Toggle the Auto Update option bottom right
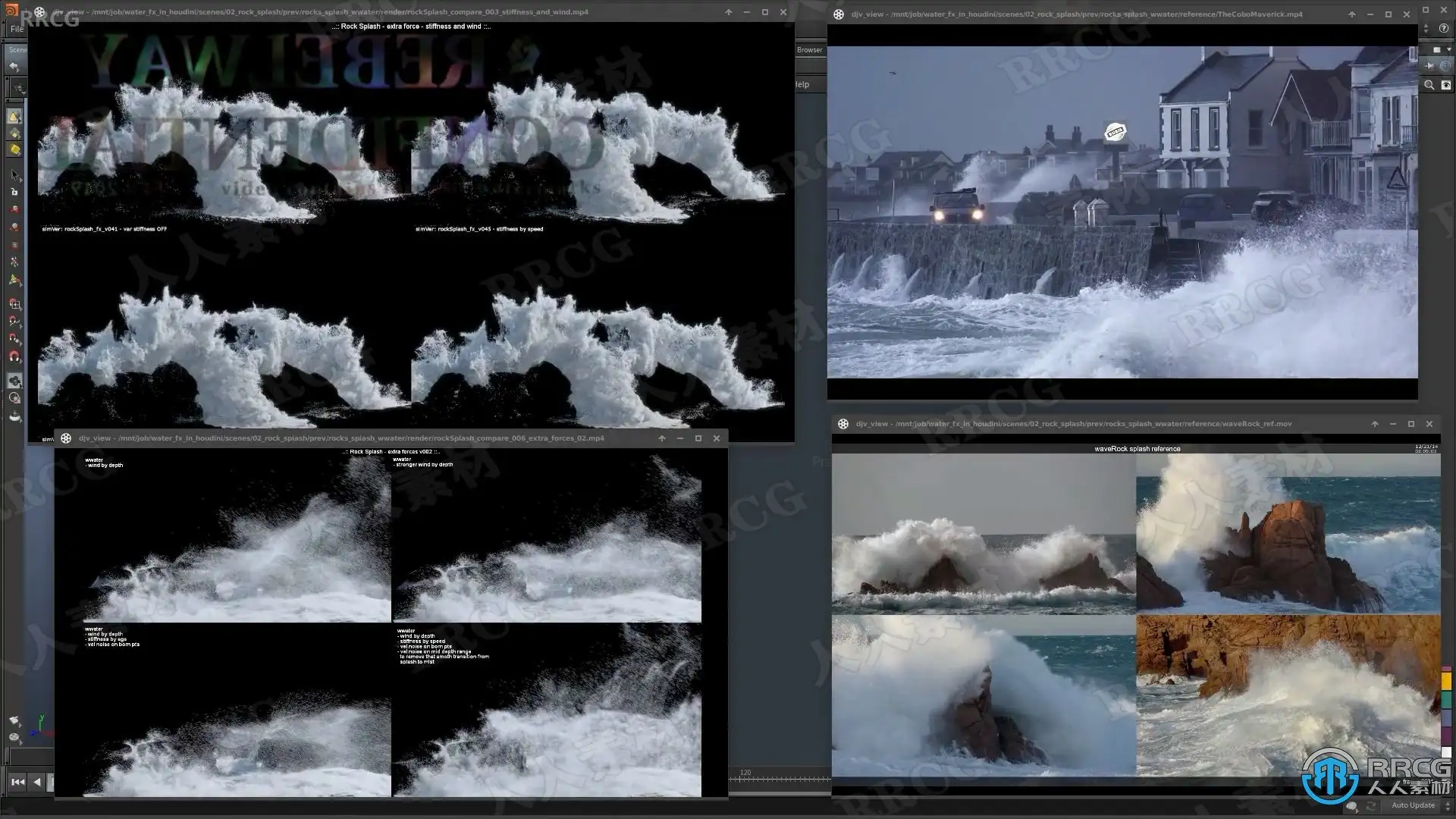This screenshot has width=1456, height=819. coord(1412,805)
